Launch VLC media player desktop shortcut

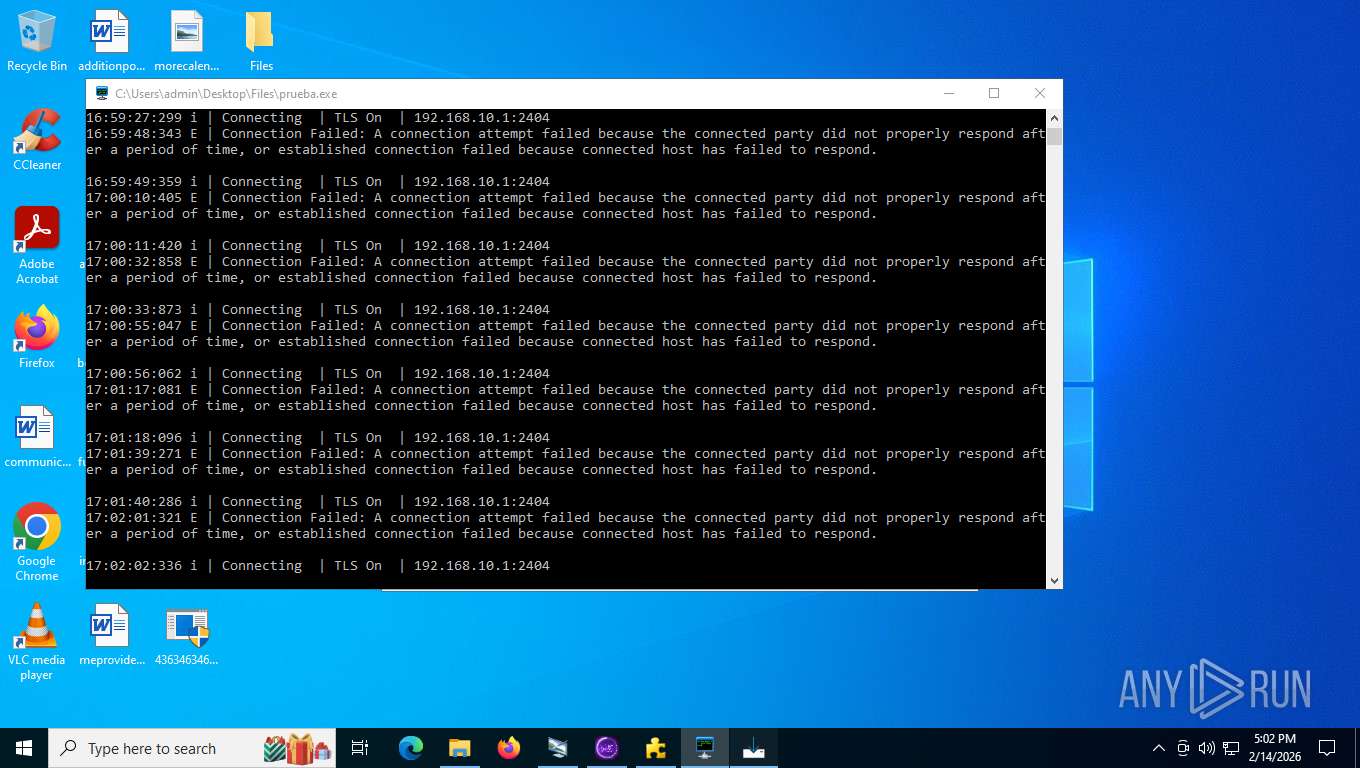(37, 641)
